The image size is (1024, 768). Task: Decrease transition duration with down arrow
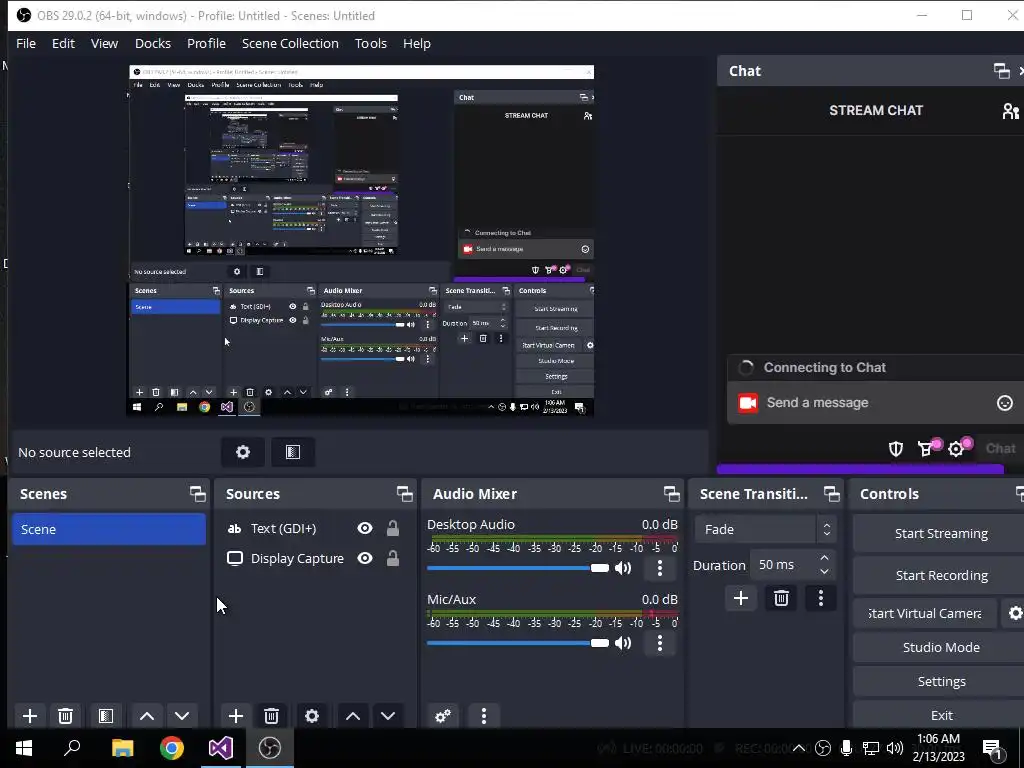click(824, 571)
